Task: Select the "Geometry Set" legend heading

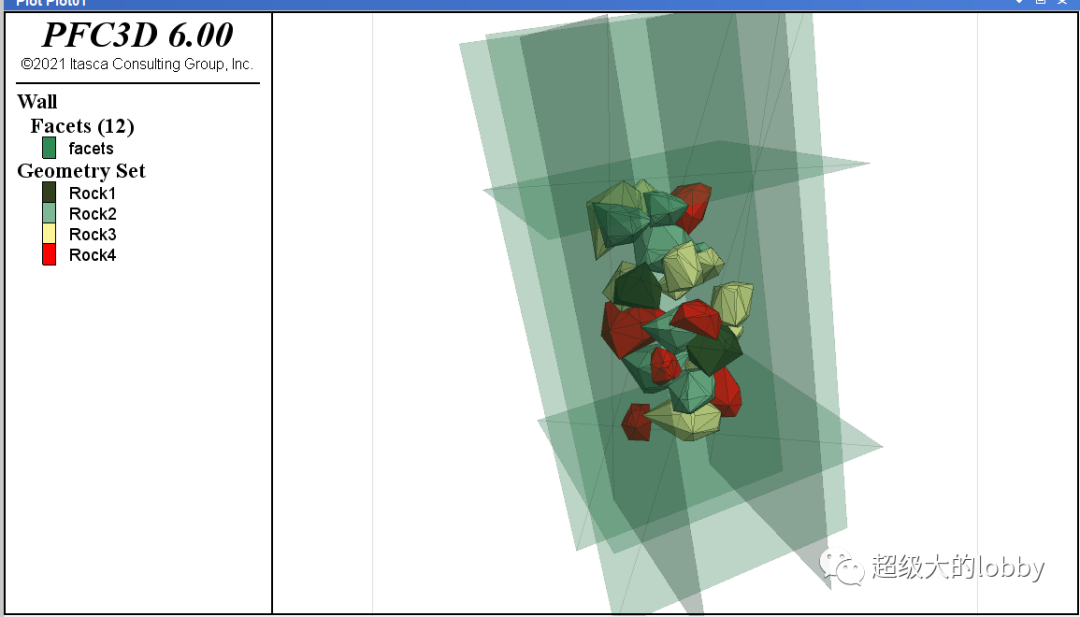Action: tap(81, 171)
